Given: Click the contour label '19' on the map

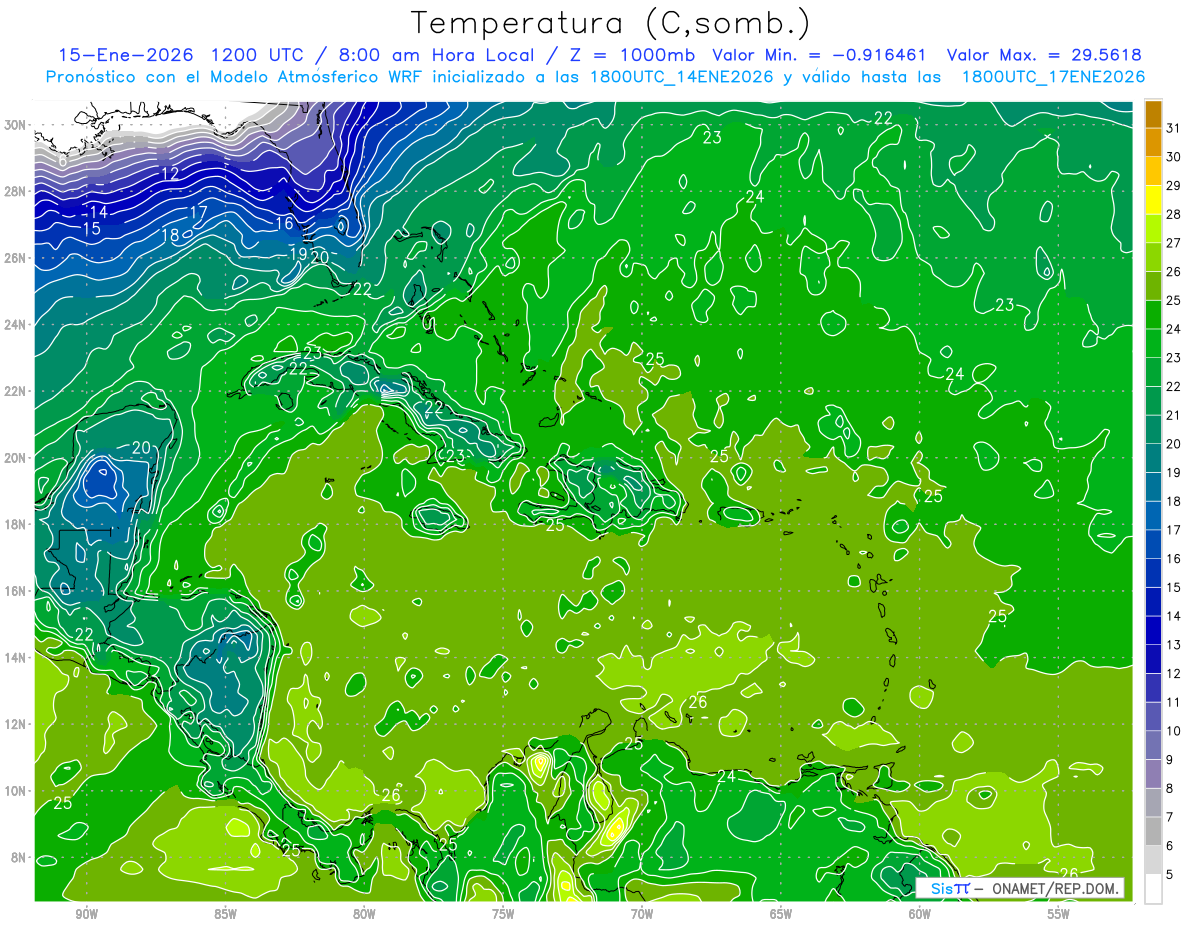Looking at the screenshot, I should (298, 254).
